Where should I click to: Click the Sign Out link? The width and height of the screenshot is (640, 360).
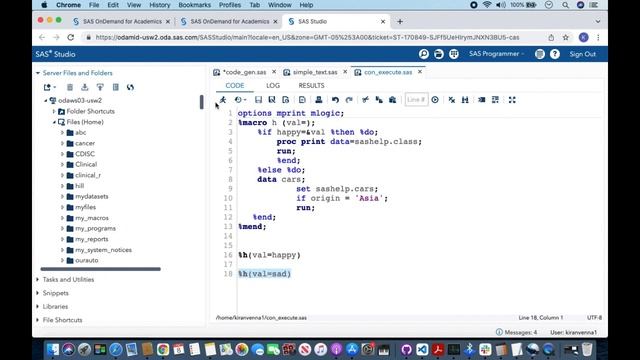pyautogui.click(x=582, y=54)
